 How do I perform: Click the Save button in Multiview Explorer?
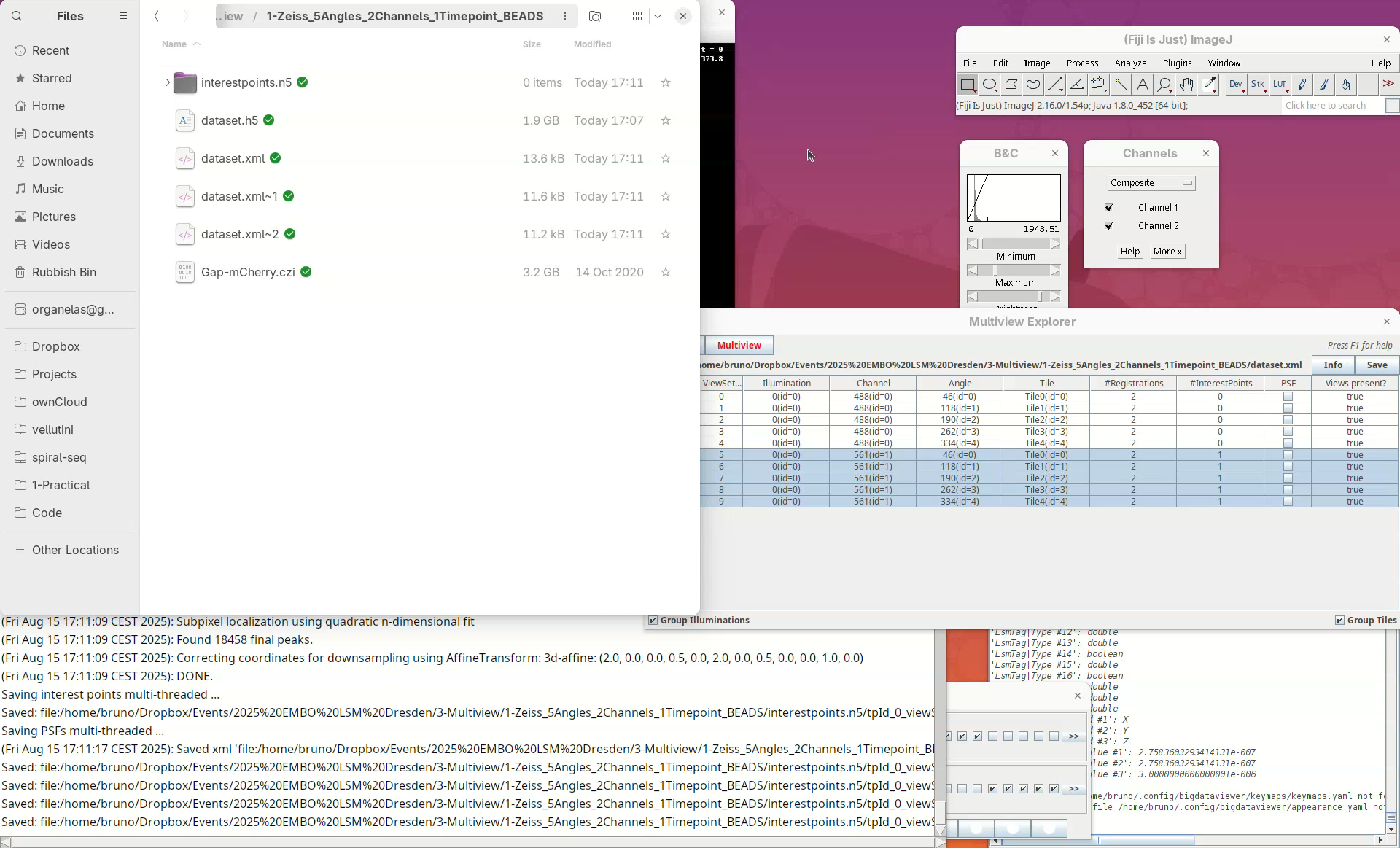click(1377, 365)
